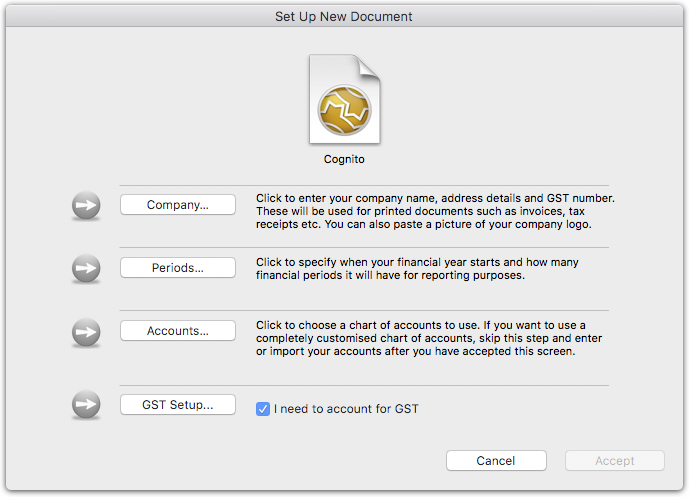Viewport: 689px width, 497px height.
Task: Click the Cognito file name label
Action: (344, 159)
